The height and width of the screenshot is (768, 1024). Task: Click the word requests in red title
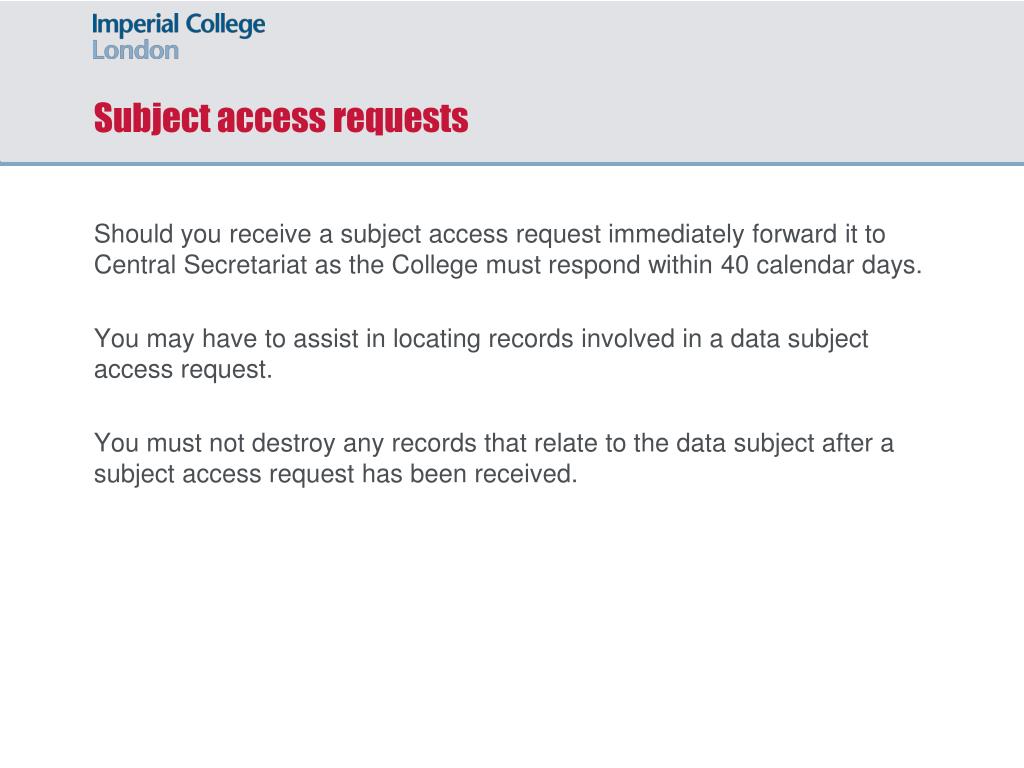click(x=400, y=119)
